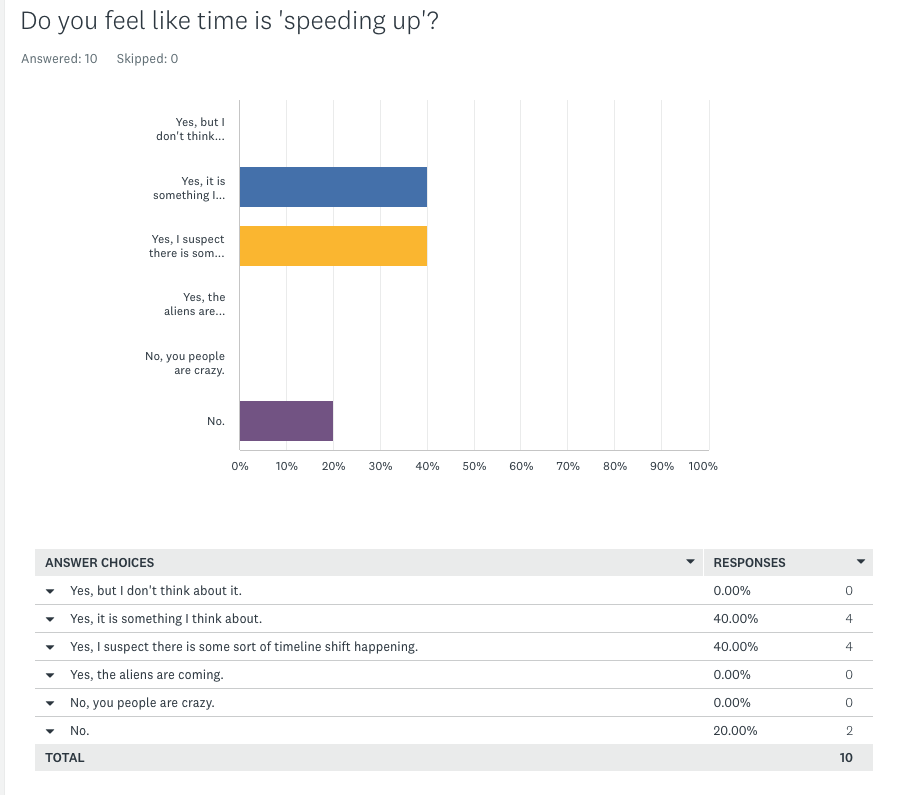Expand 'No, you people are crazy' row arrow
This screenshot has height=795, width=902.
[50, 703]
